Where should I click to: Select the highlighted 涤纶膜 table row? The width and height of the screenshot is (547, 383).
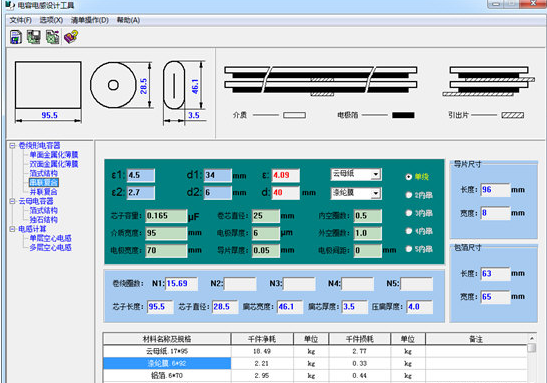[x=315, y=363]
